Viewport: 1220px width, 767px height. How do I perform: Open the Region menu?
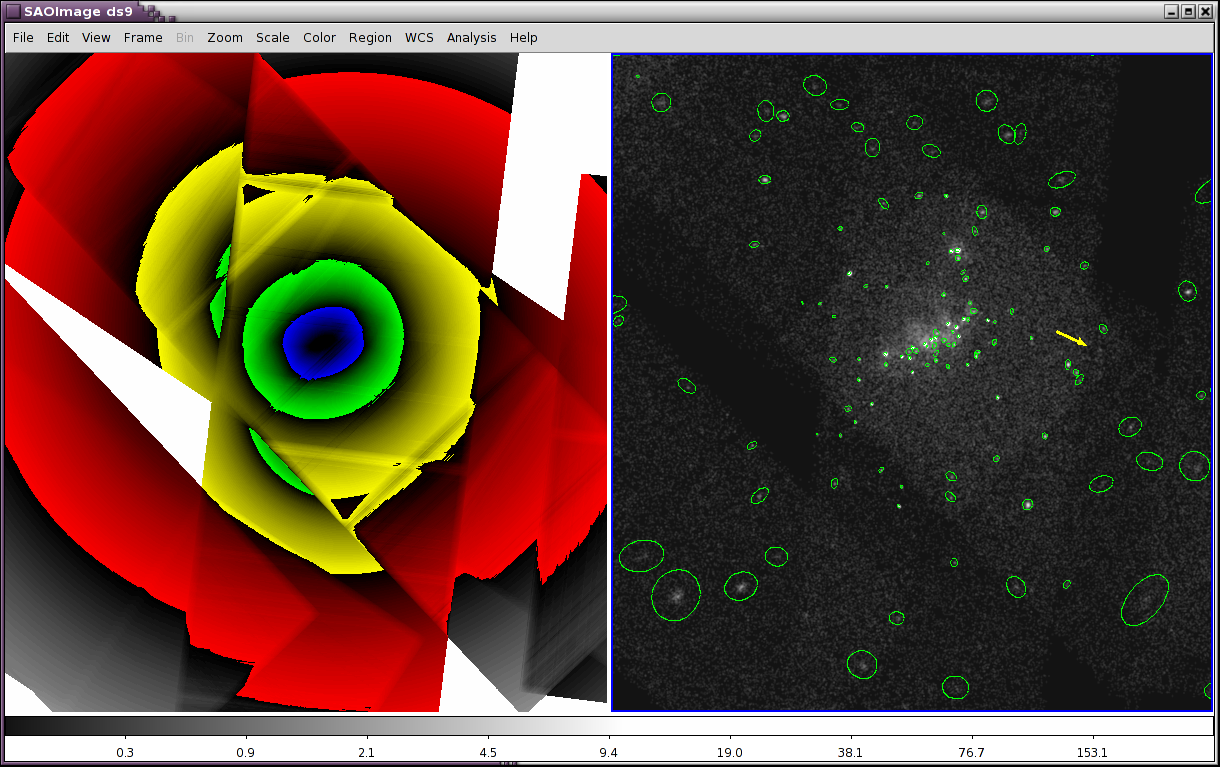(x=370, y=37)
